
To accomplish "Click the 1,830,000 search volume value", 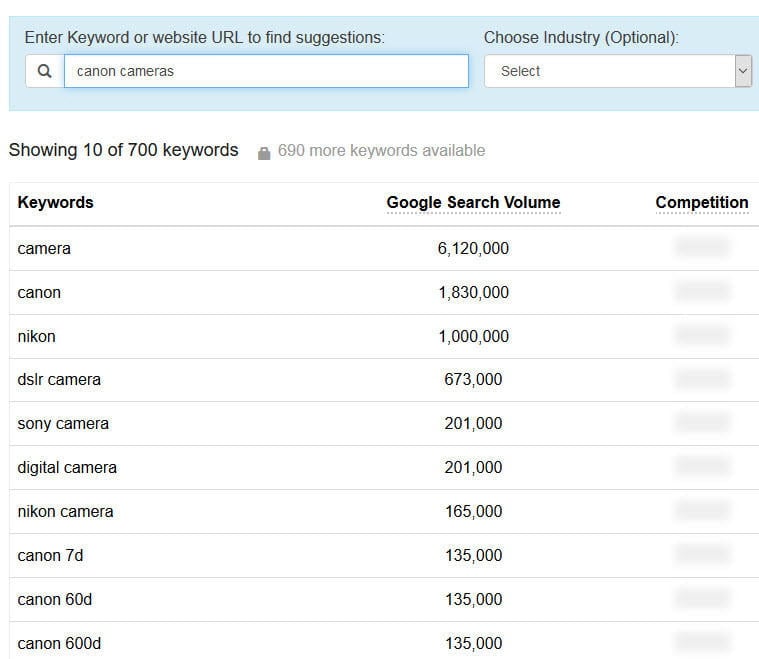I will click(473, 292).
